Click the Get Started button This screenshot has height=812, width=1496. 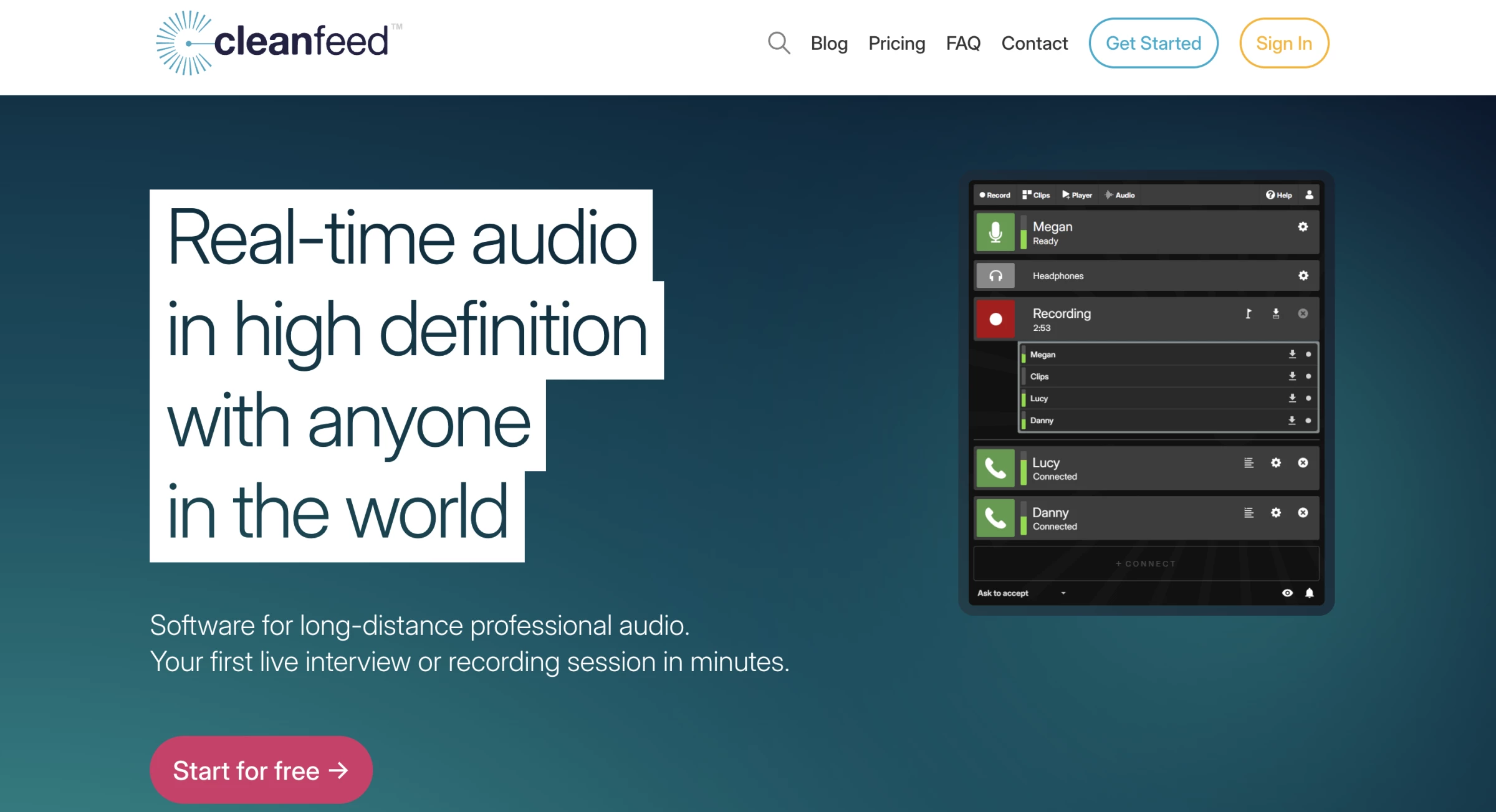click(1153, 43)
